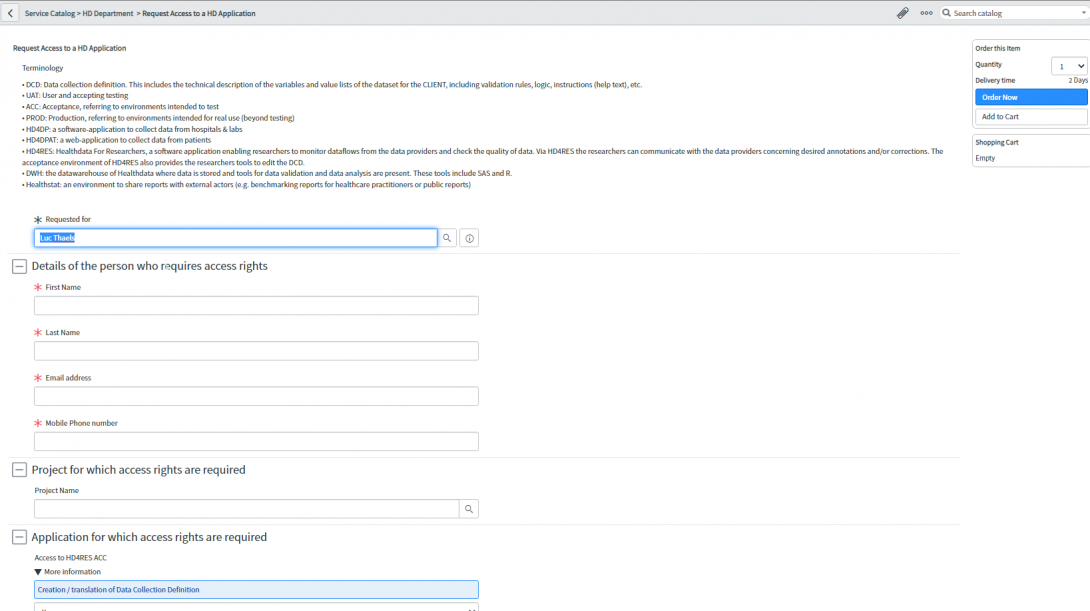The width and height of the screenshot is (1090, 611).
Task: Click the back arrow button
Action: (x=10, y=14)
